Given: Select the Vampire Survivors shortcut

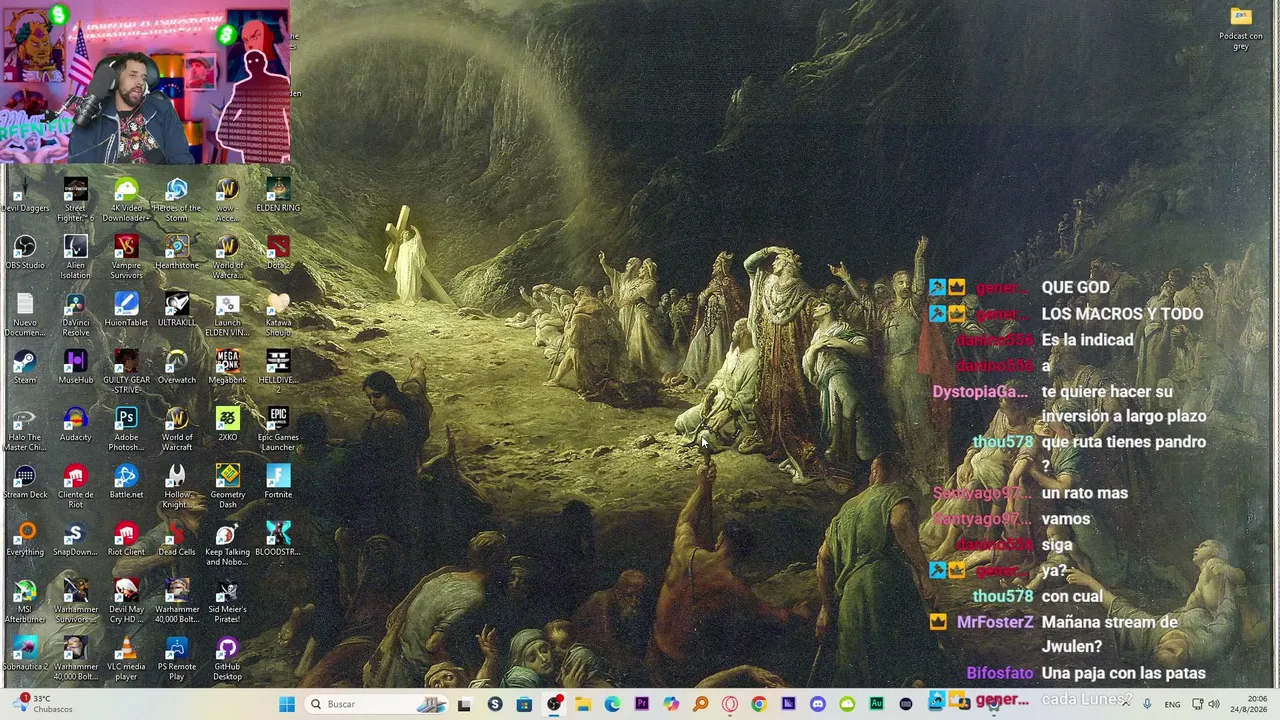Looking at the screenshot, I should click(x=126, y=257).
